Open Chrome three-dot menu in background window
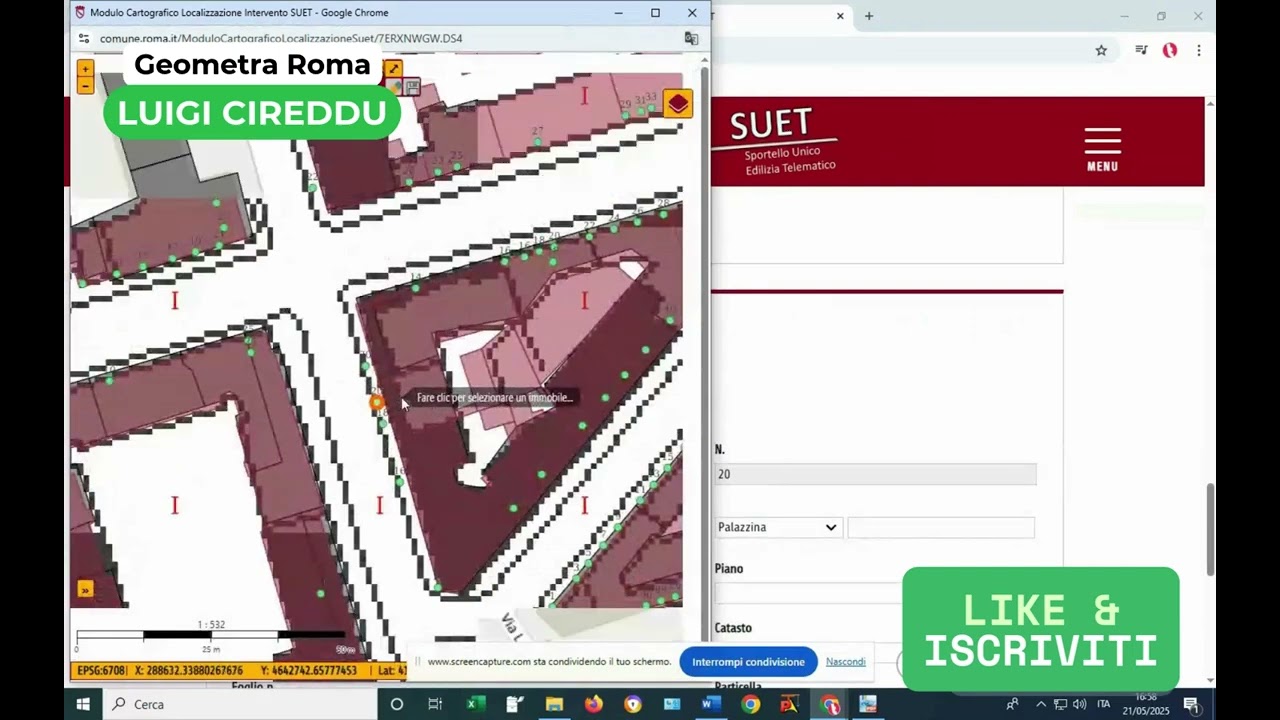Image resolution: width=1280 pixels, height=720 pixels. pyautogui.click(x=1198, y=50)
